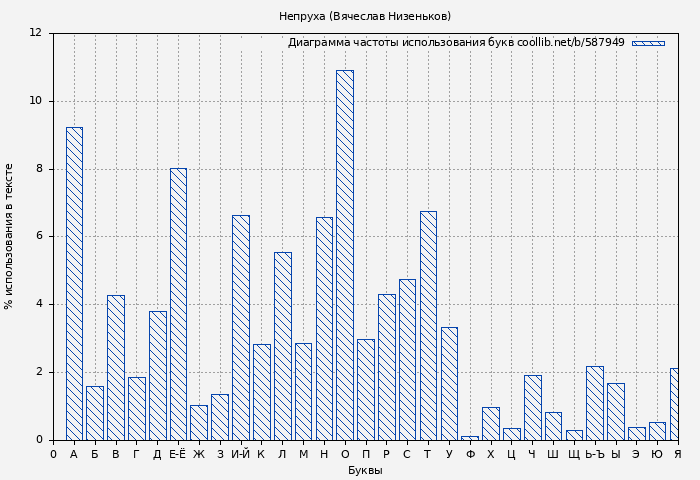This screenshot has width=700, height=480.
Task: Click the bar for letter Ч
Action: click(532, 407)
